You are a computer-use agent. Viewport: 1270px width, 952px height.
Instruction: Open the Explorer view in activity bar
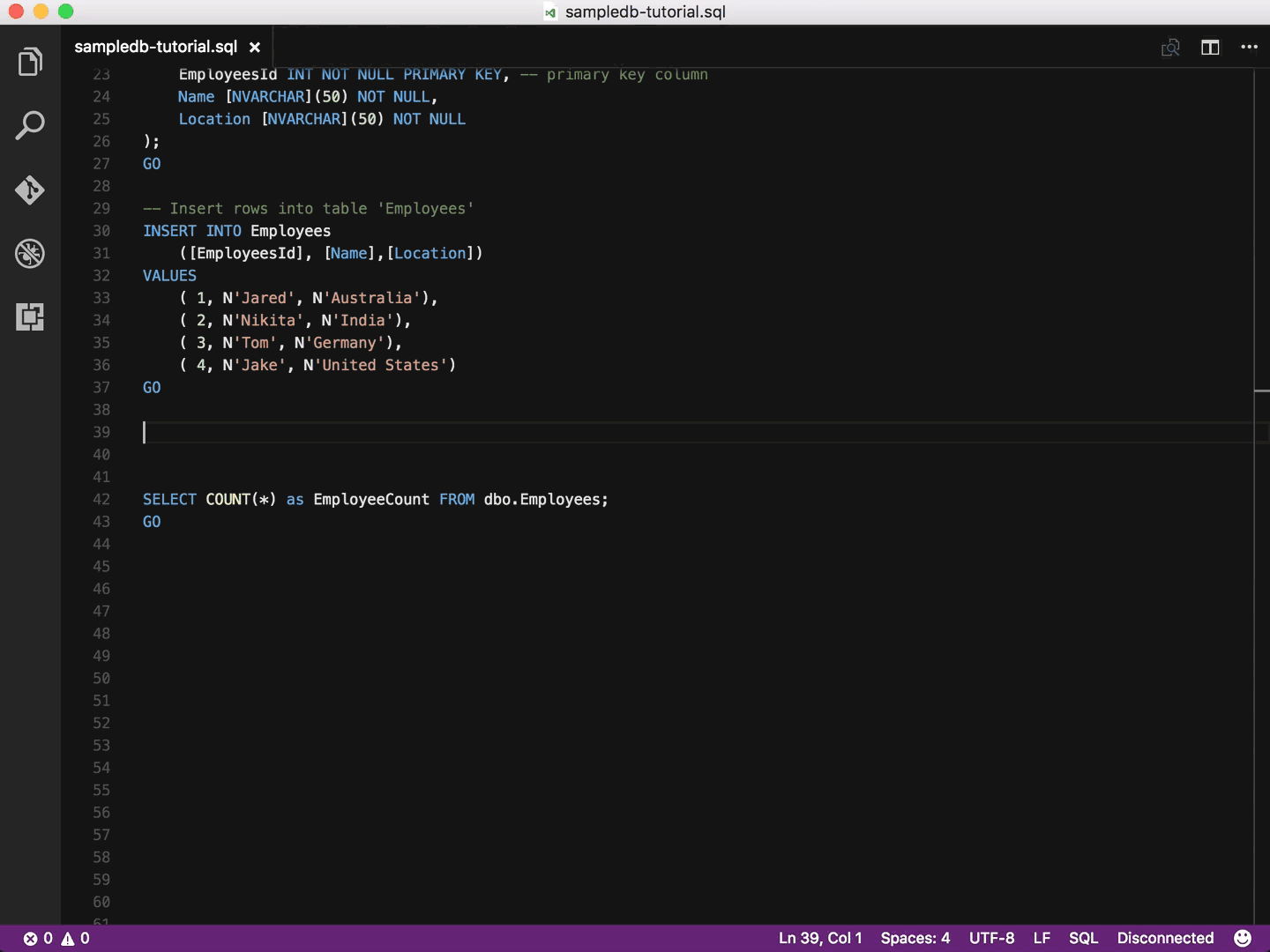coord(30,63)
